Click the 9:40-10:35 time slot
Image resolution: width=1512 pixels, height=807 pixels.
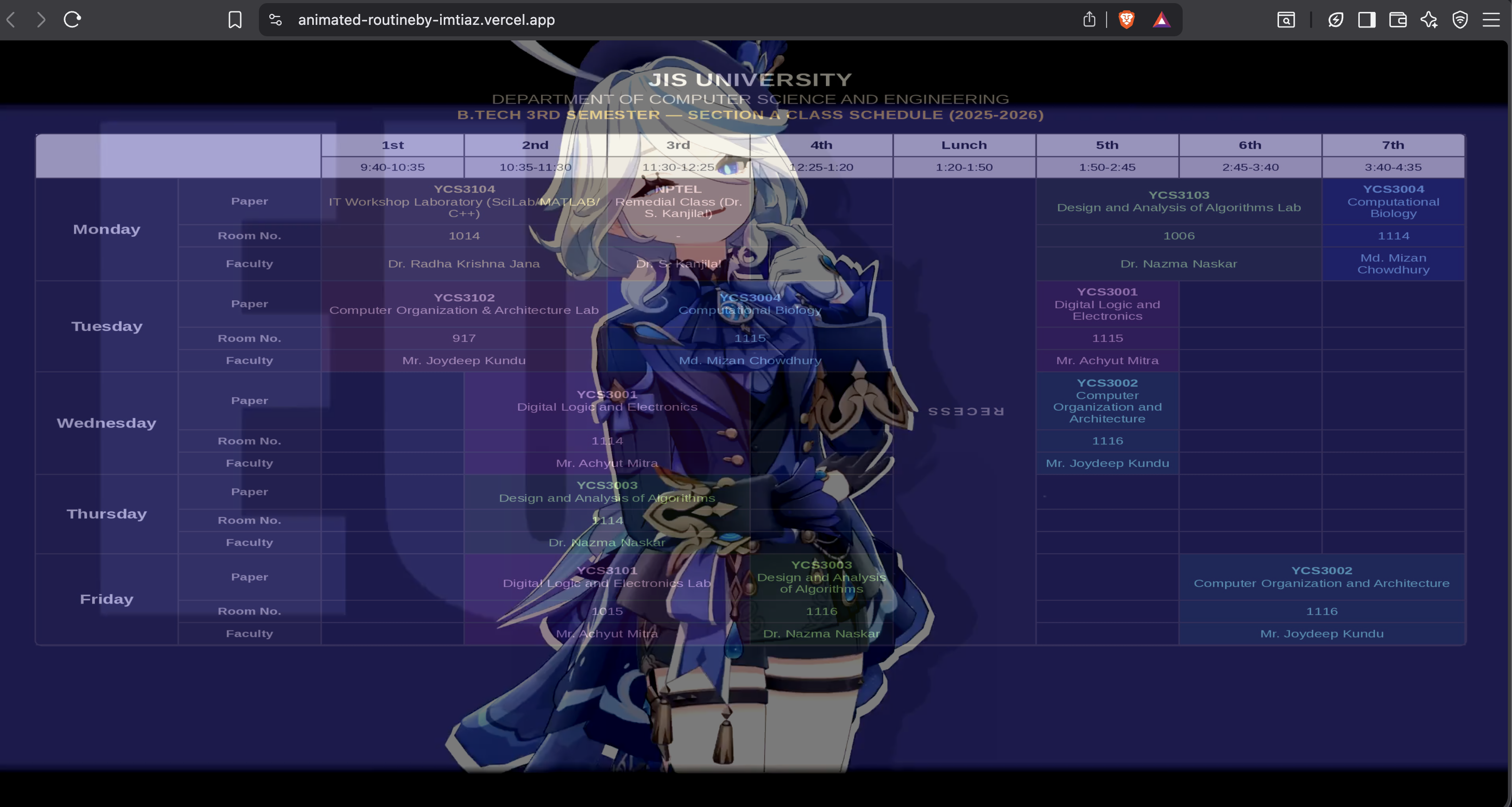pos(392,167)
